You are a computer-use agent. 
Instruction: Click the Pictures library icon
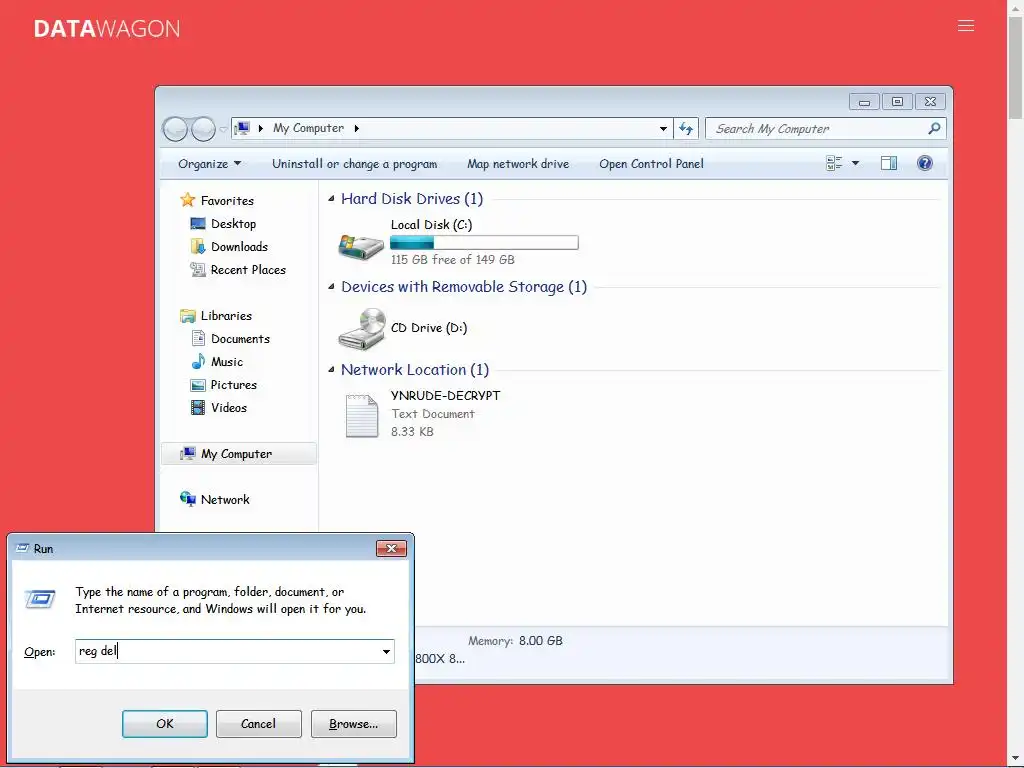pos(198,385)
